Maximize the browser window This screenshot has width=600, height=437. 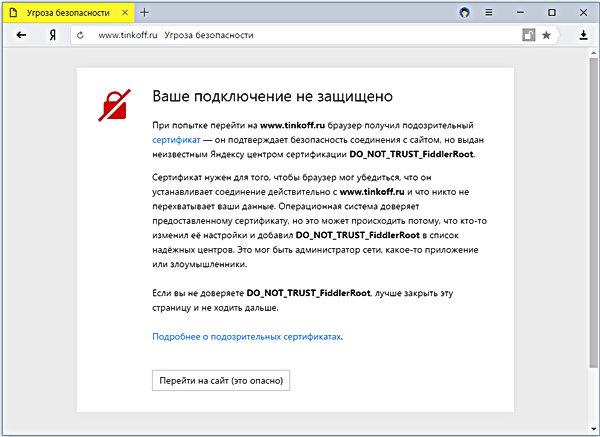pyautogui.click(x=552, y=13)
